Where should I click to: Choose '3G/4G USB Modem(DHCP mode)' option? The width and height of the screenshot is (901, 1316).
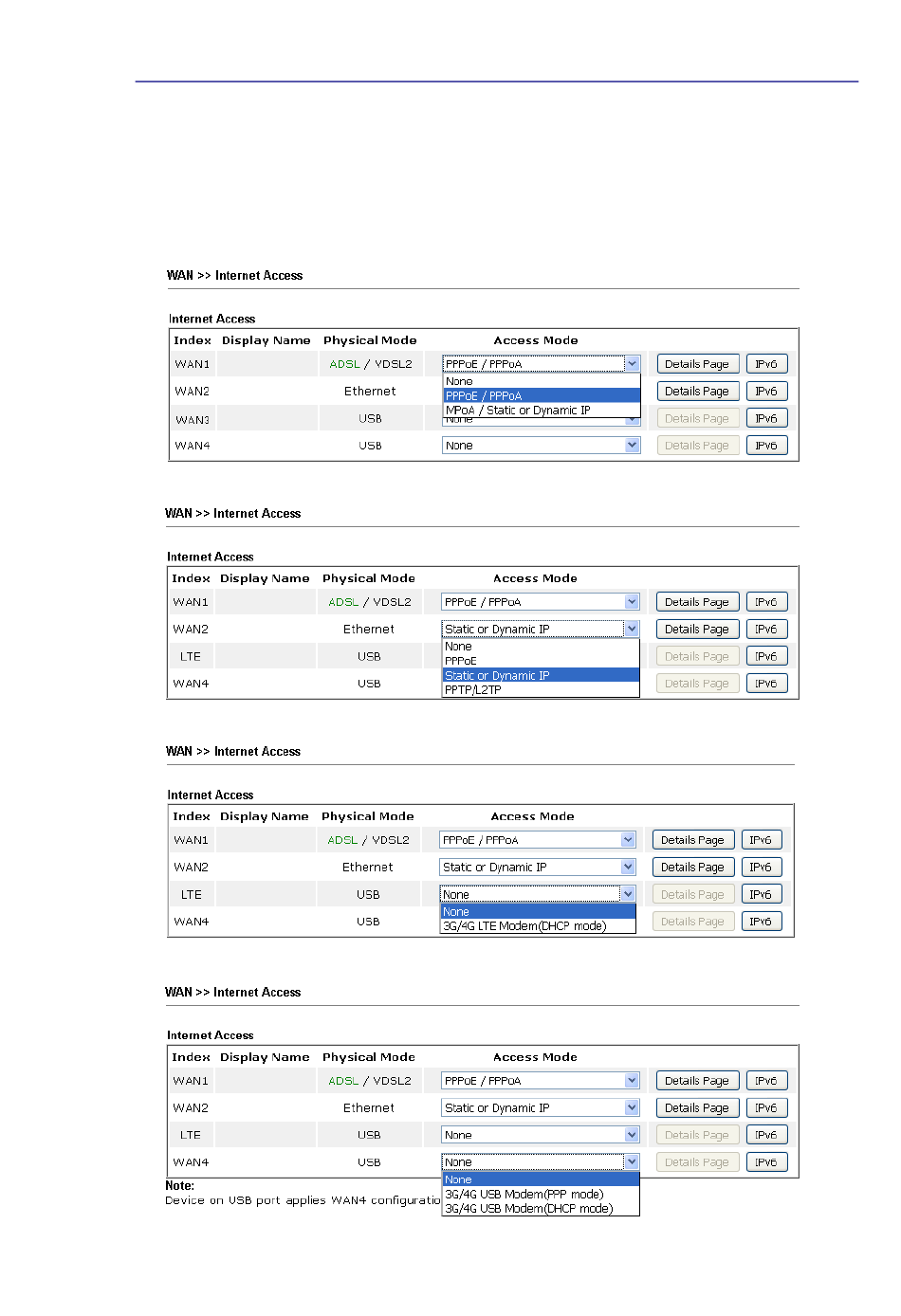[541, 1209]
